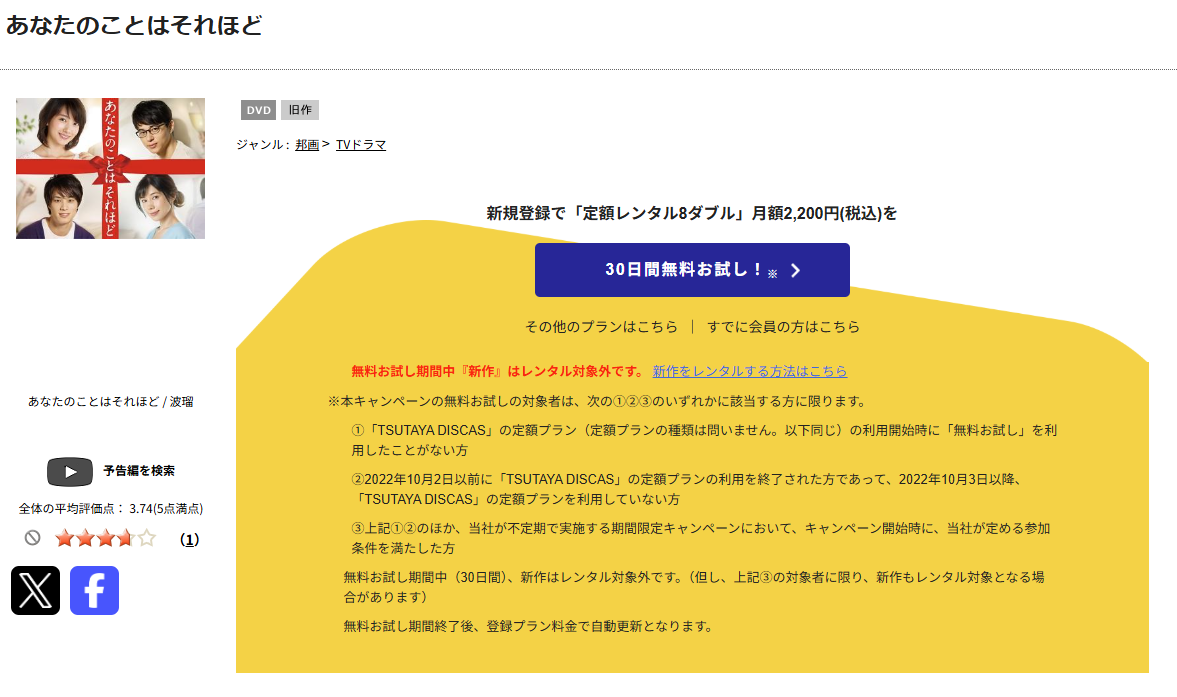Click 新規登録で「定額レンタル8ダブル」 headline
This screenshot has width=1177, height=697.
click(x=691, y=213)
